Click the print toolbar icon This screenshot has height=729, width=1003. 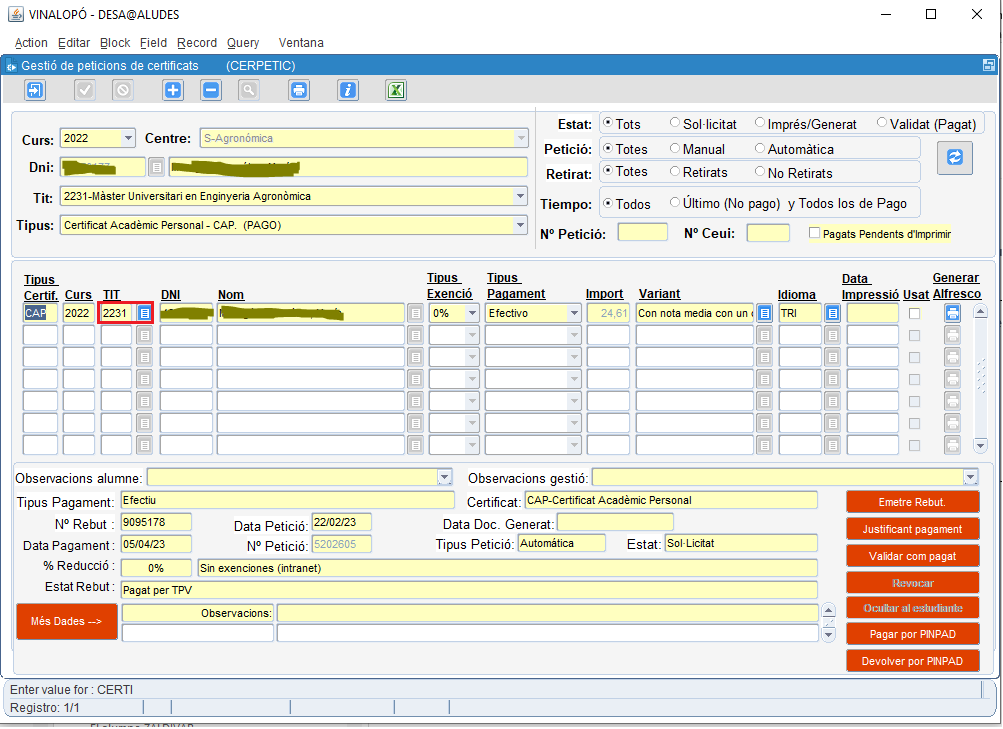pyautogui.click(x=299, y=90)
